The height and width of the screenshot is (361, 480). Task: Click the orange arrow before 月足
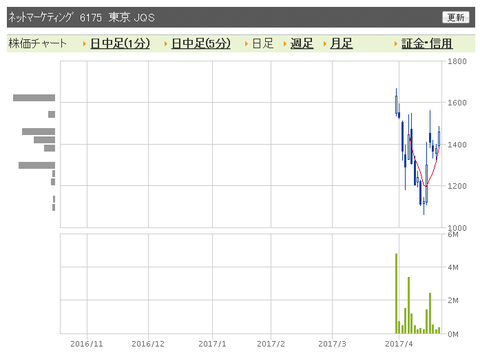(324, 44)
